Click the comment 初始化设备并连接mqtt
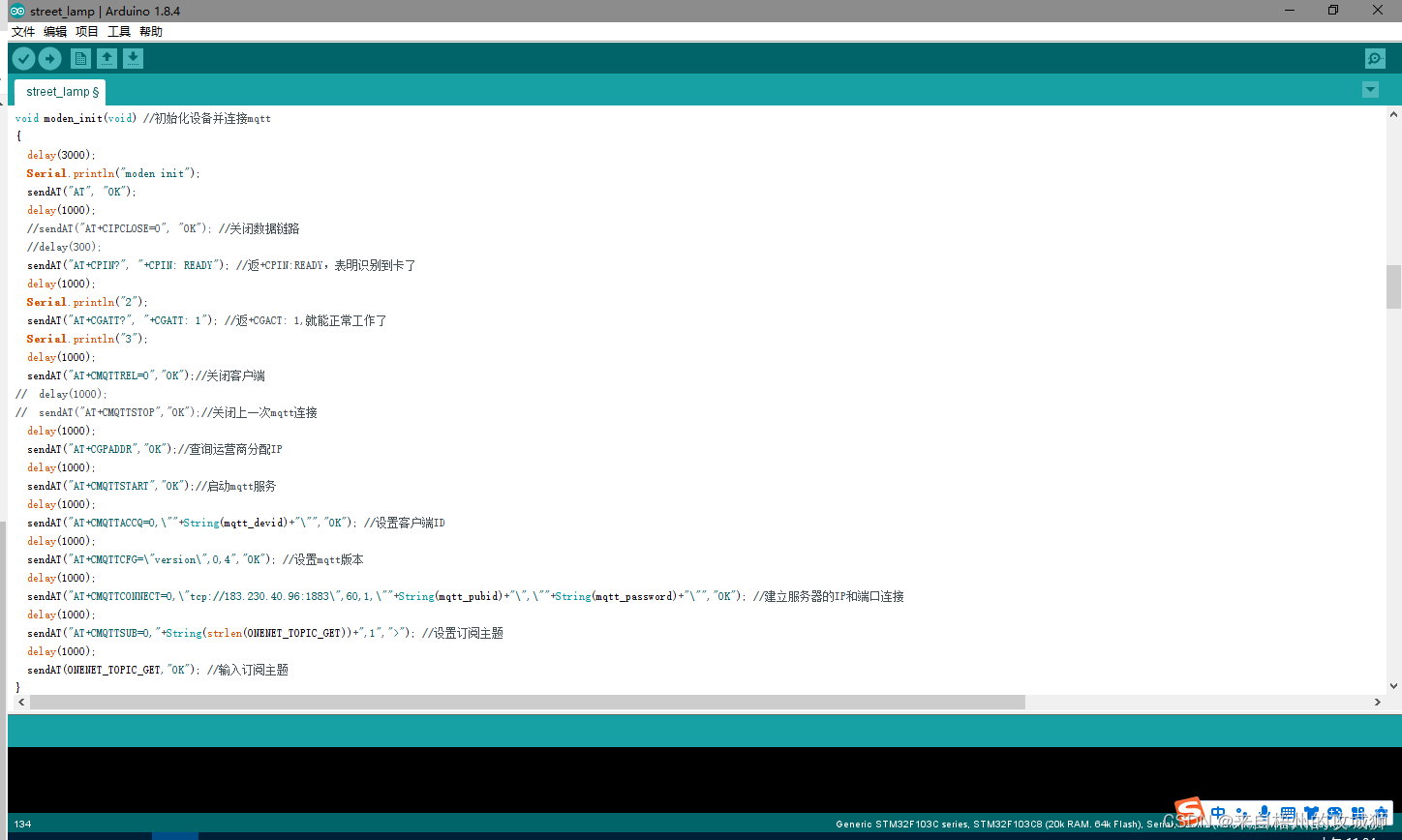Viewport: 1402px width, 840px height. [x=207, y=118]
